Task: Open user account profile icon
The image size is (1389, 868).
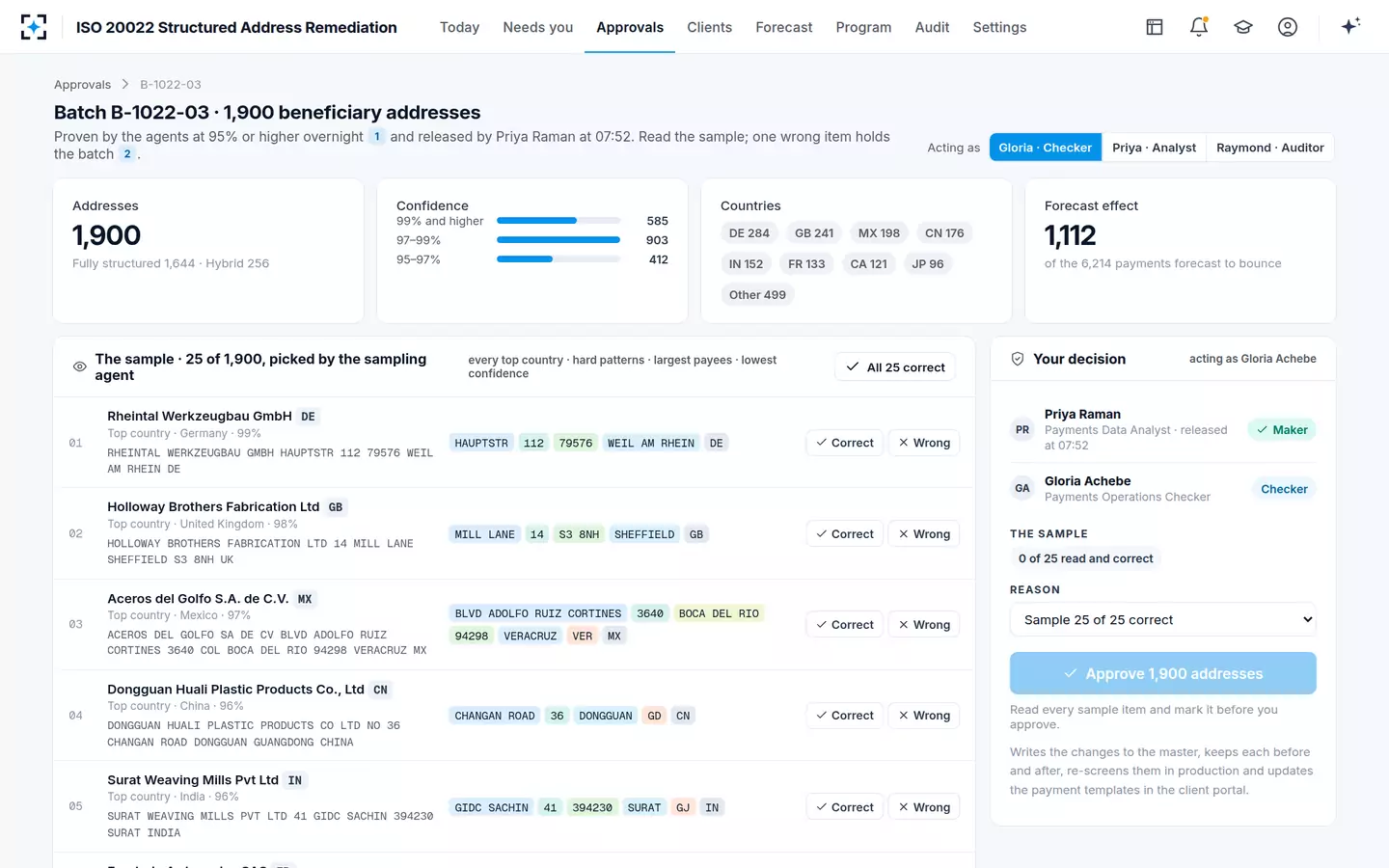Action: [x=1288, y=27]
